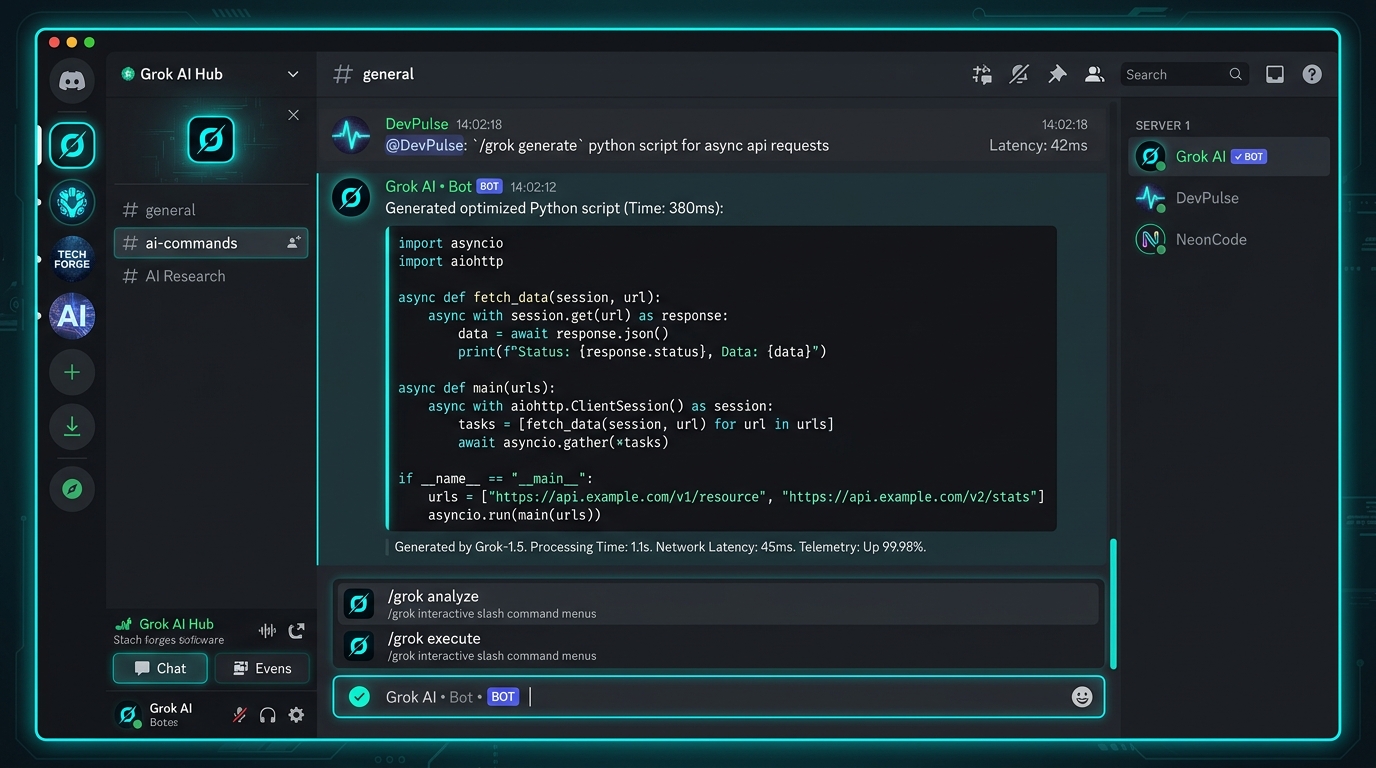Mute channel notifications with crossed bell icon
Screen dimensions: 1376x768
coord(1019,74)
